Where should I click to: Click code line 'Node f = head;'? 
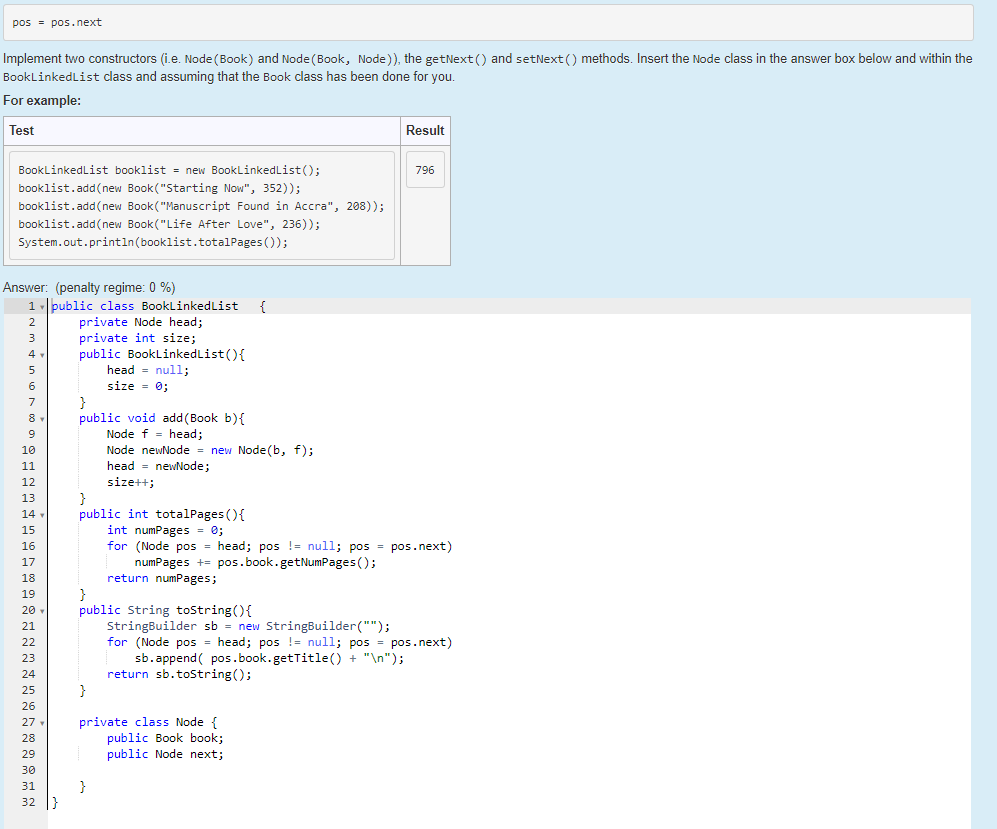(x=155, y=434)
